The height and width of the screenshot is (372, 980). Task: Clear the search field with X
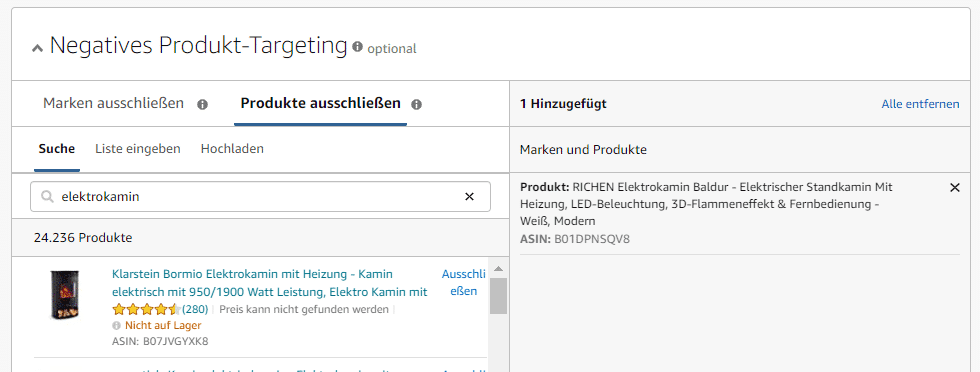(469, 197)
